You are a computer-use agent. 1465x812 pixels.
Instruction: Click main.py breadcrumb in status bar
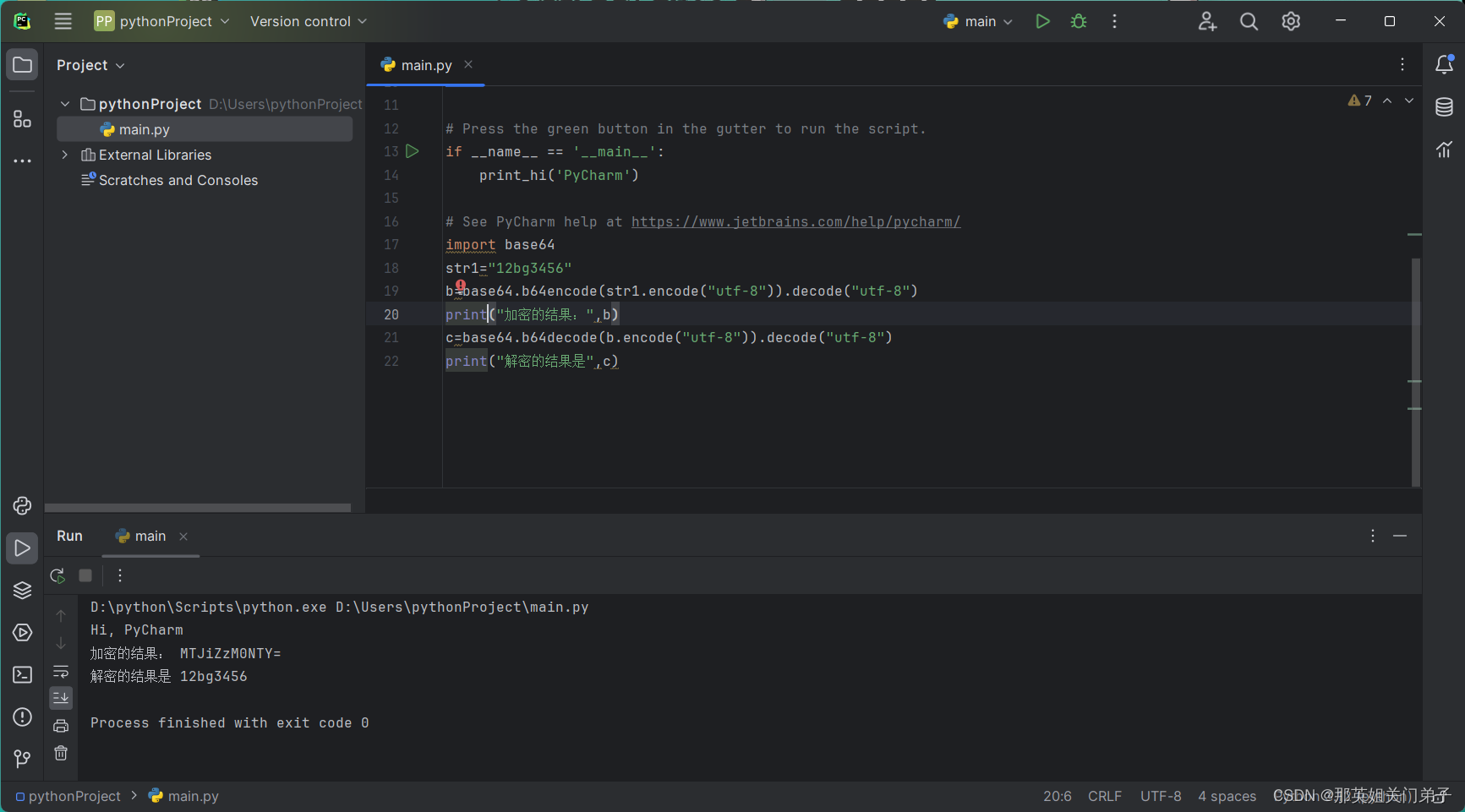[183, 796]
